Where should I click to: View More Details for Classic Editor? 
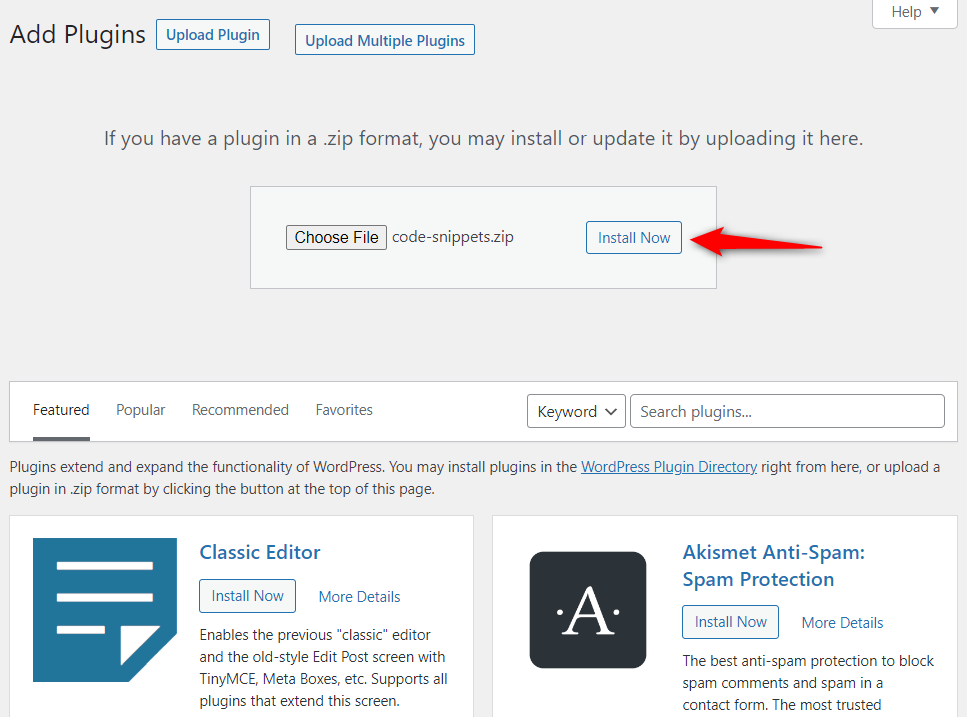click(359, 597)
